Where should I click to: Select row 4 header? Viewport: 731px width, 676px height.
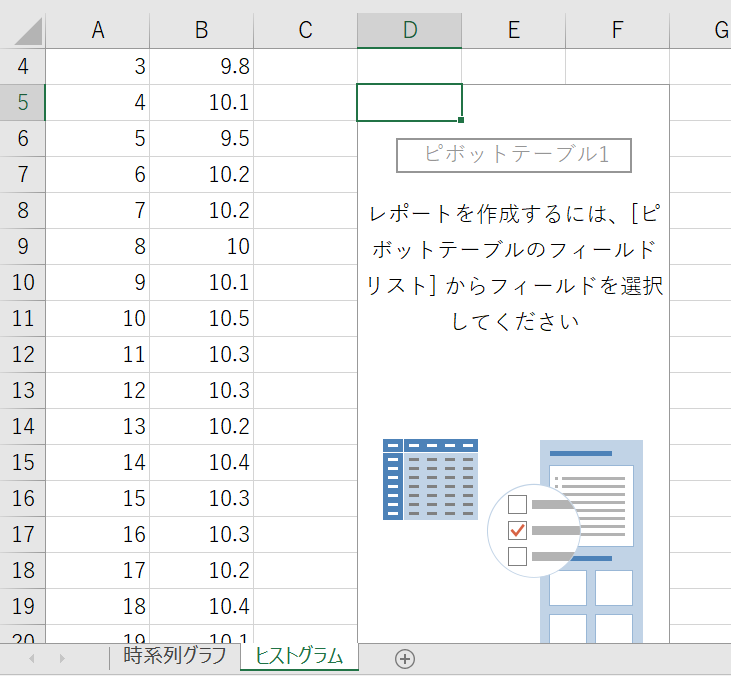tap(22, 66)
